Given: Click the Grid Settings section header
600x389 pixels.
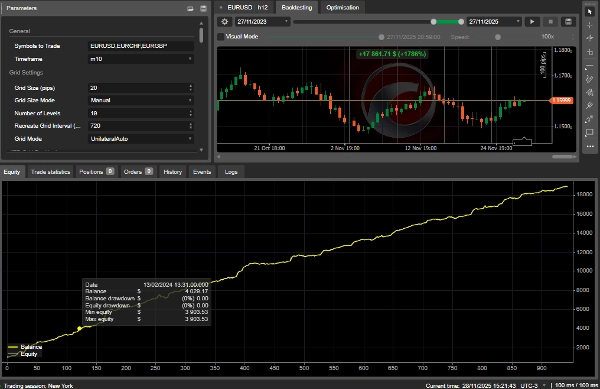Looking at the screenshot, I should tap(26, 73).
